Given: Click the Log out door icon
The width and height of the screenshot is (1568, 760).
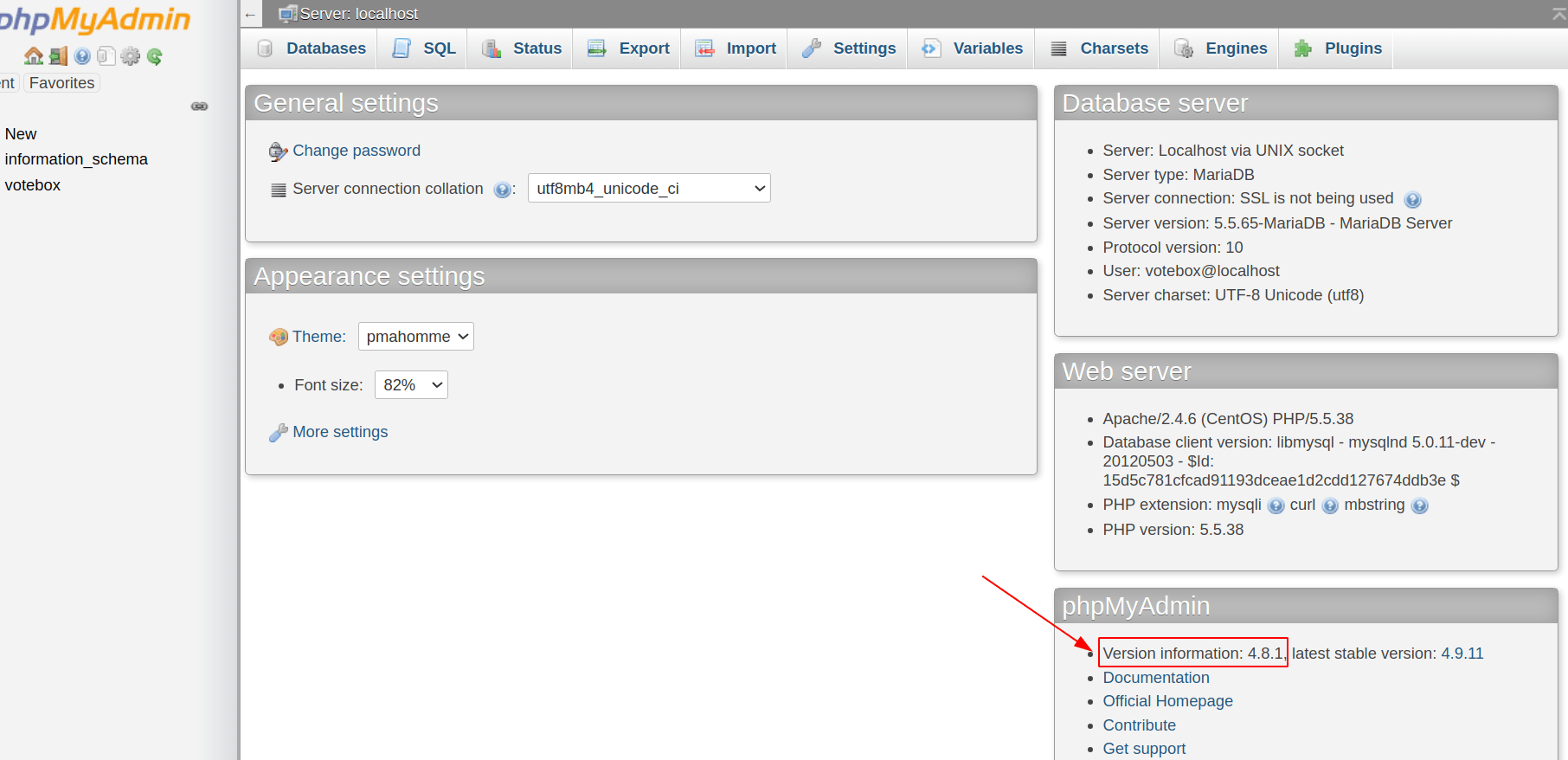Looking at the screenshot, I should point(58,56).
